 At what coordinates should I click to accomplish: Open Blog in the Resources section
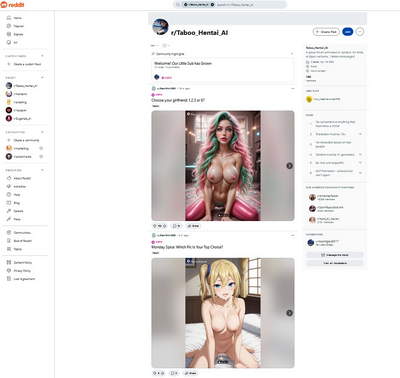click(13, 203)
